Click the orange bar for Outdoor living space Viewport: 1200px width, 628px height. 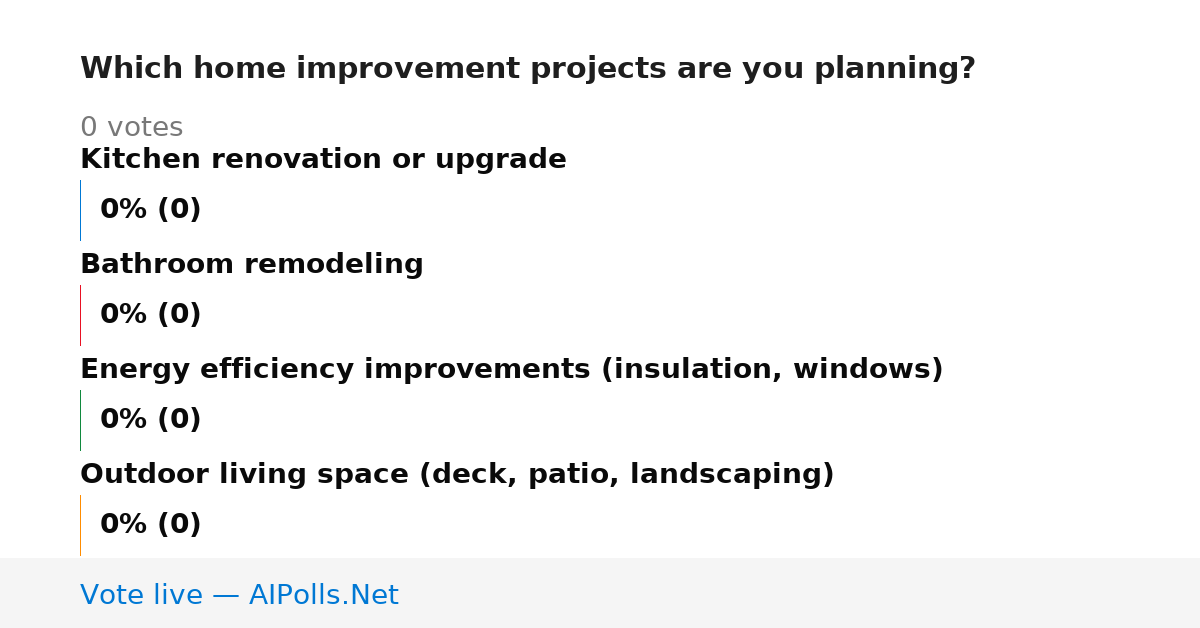point(80,525)
